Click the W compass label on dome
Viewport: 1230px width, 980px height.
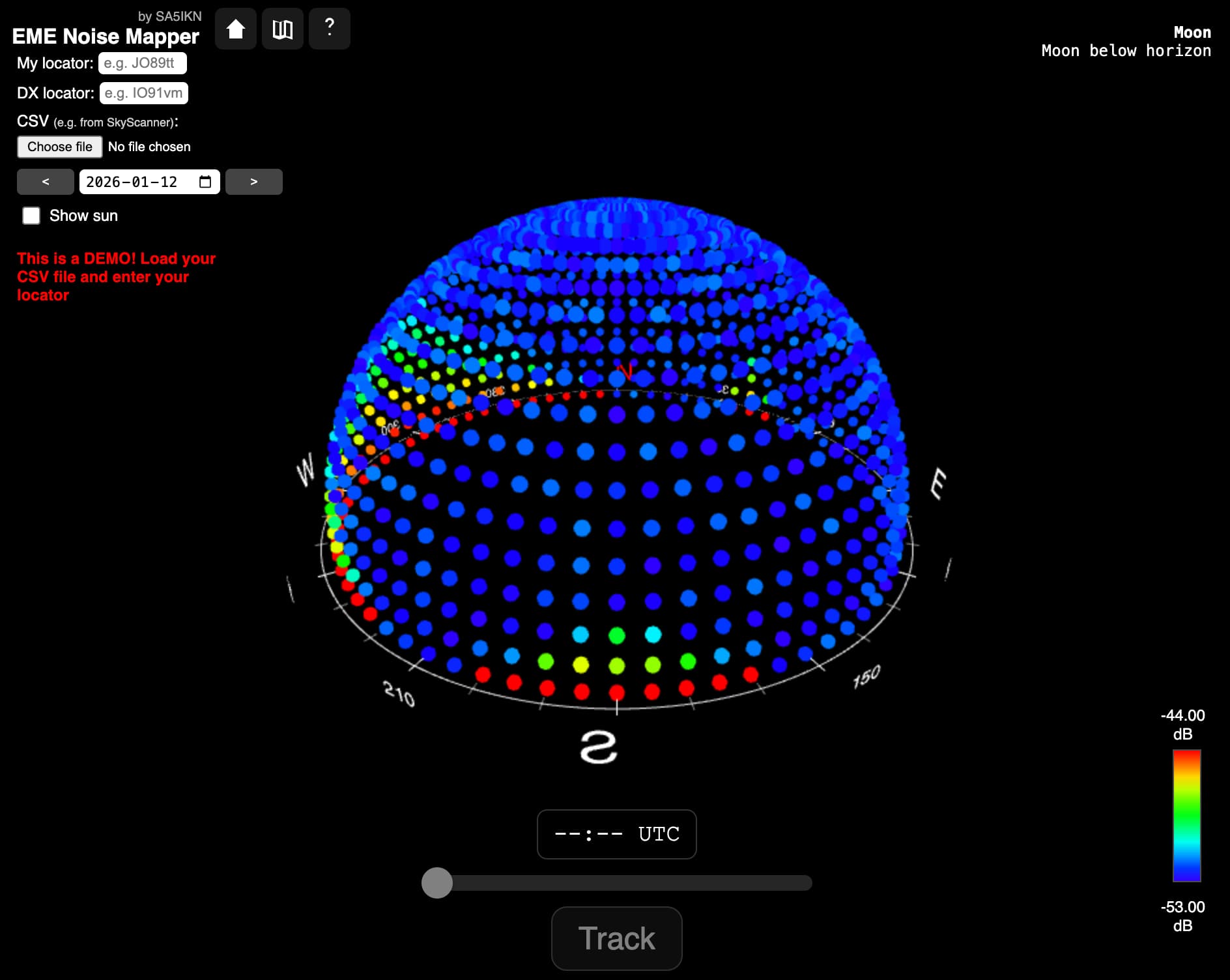pos(305,469)
